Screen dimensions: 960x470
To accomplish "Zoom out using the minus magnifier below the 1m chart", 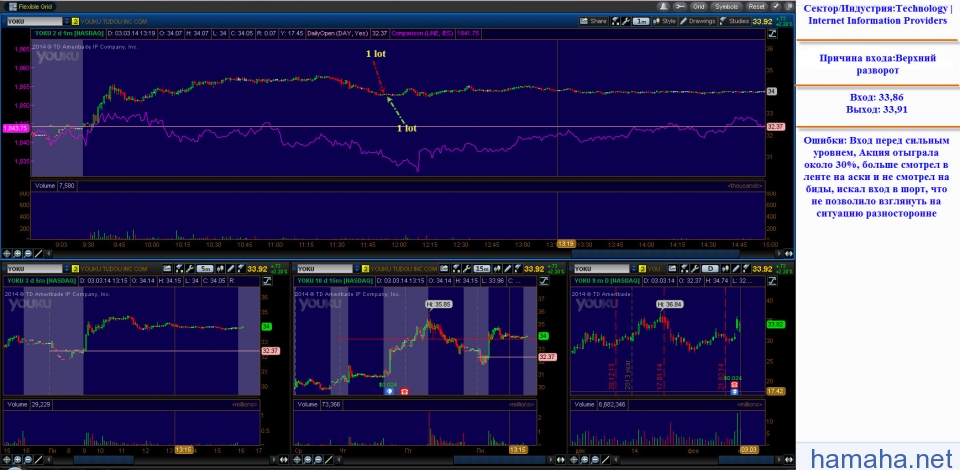I will click(x=28, y=253).
